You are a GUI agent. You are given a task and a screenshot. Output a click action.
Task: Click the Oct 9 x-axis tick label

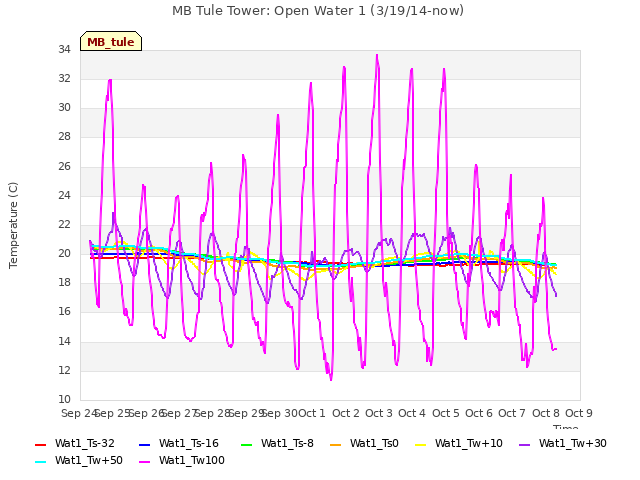coord(579,413)
